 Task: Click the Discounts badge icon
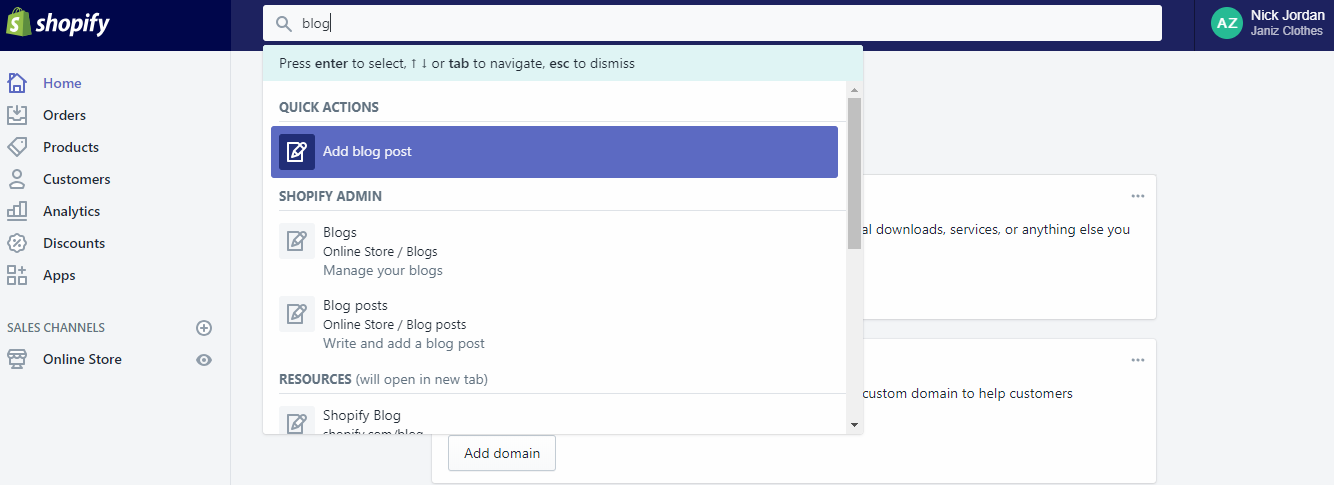tap(17, 243)
